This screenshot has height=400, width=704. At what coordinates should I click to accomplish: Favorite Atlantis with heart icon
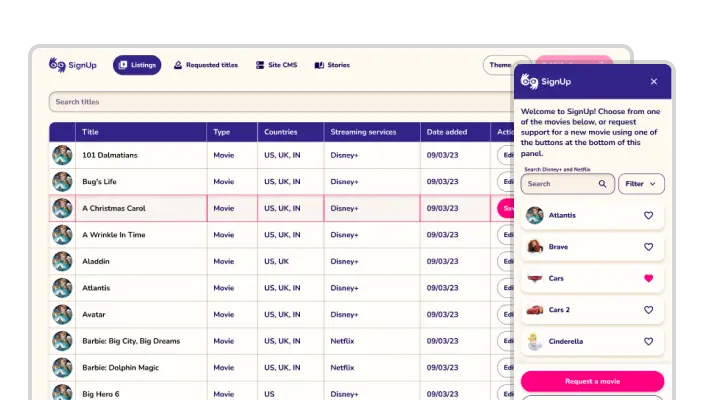pyautogui.click(x=648, y=215)
